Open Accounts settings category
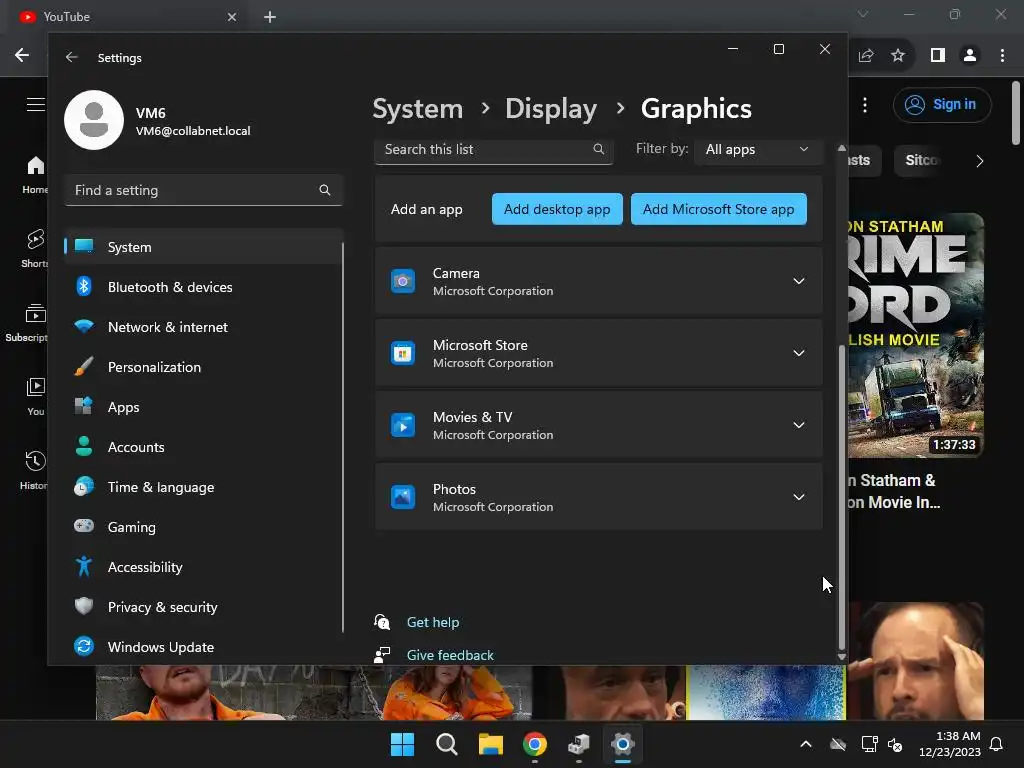The image size is (1024, 768). pos(203,447)
